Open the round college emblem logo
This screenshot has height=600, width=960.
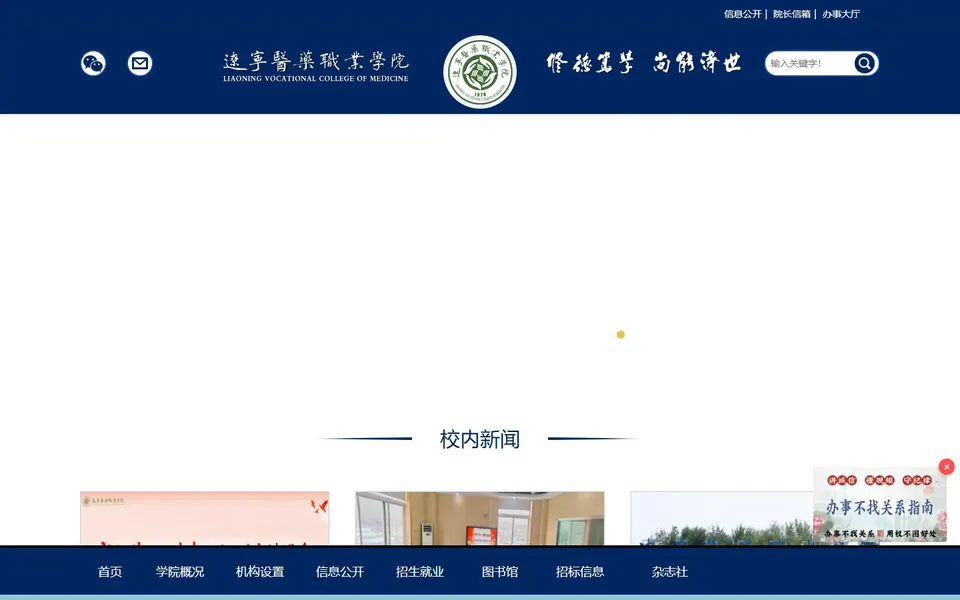click(x=479, y=72)
